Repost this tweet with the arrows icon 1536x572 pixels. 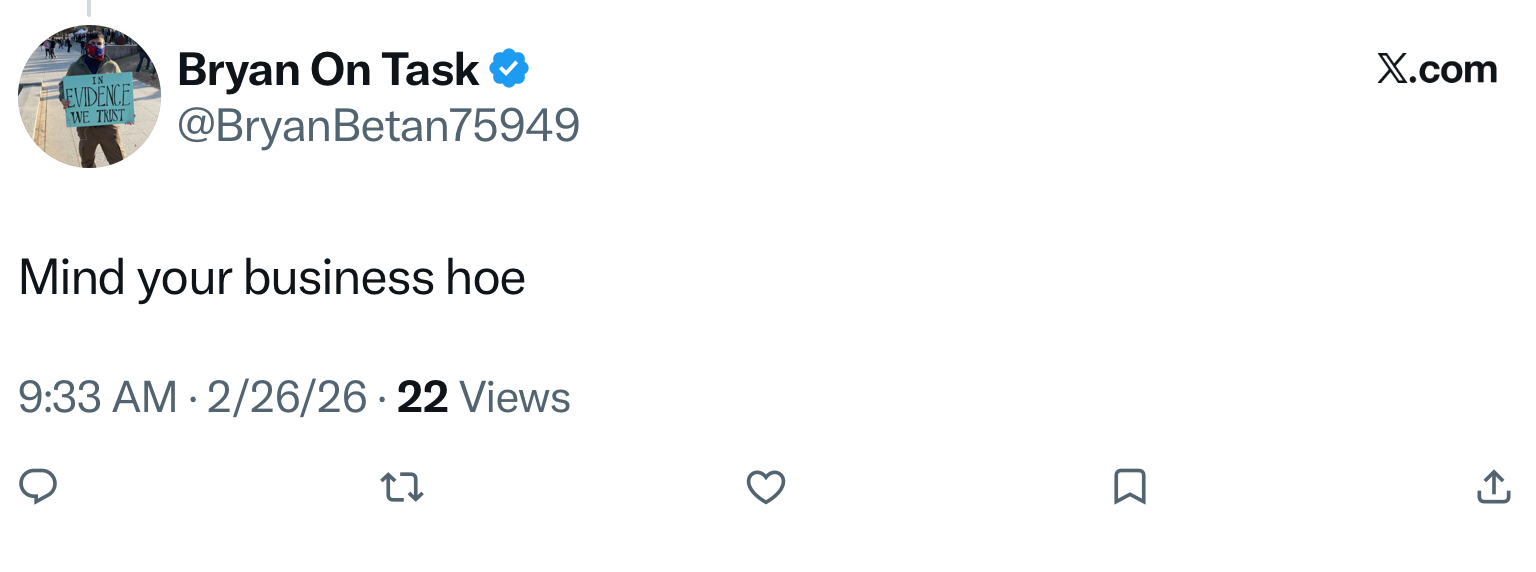(x=402, y=487)
